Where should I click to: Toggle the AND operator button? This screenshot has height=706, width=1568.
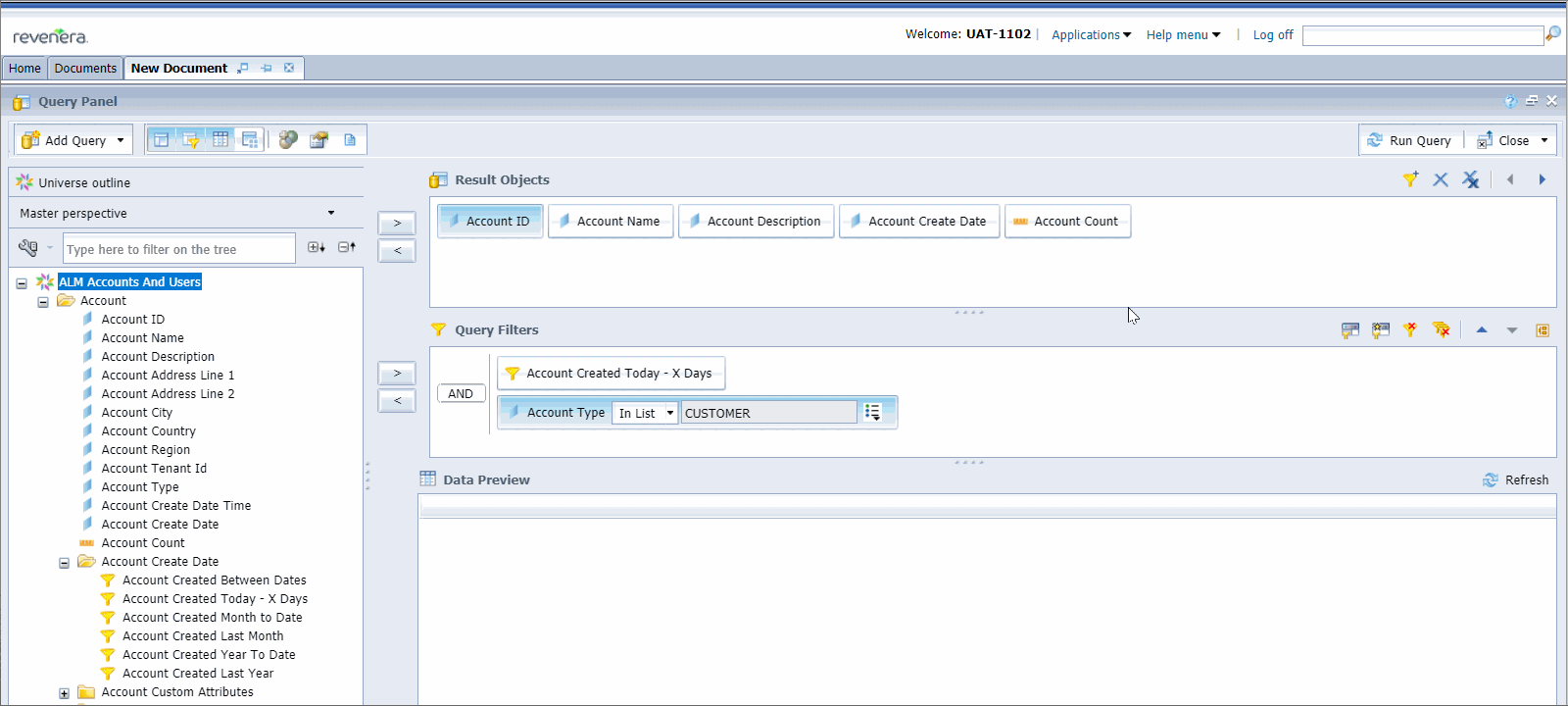(461, 393)
